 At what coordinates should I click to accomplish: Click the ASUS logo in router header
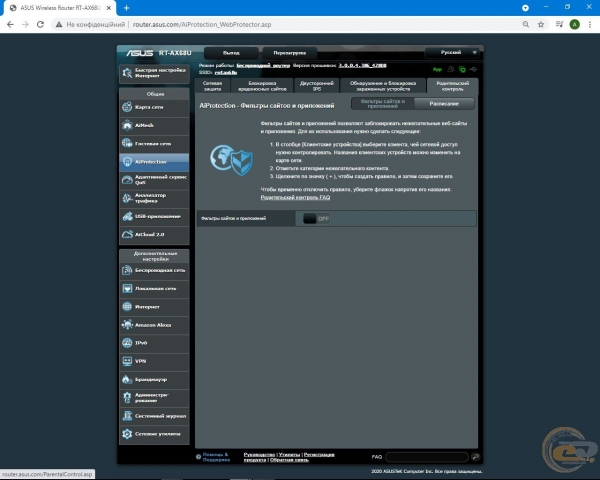coord(140,53)
